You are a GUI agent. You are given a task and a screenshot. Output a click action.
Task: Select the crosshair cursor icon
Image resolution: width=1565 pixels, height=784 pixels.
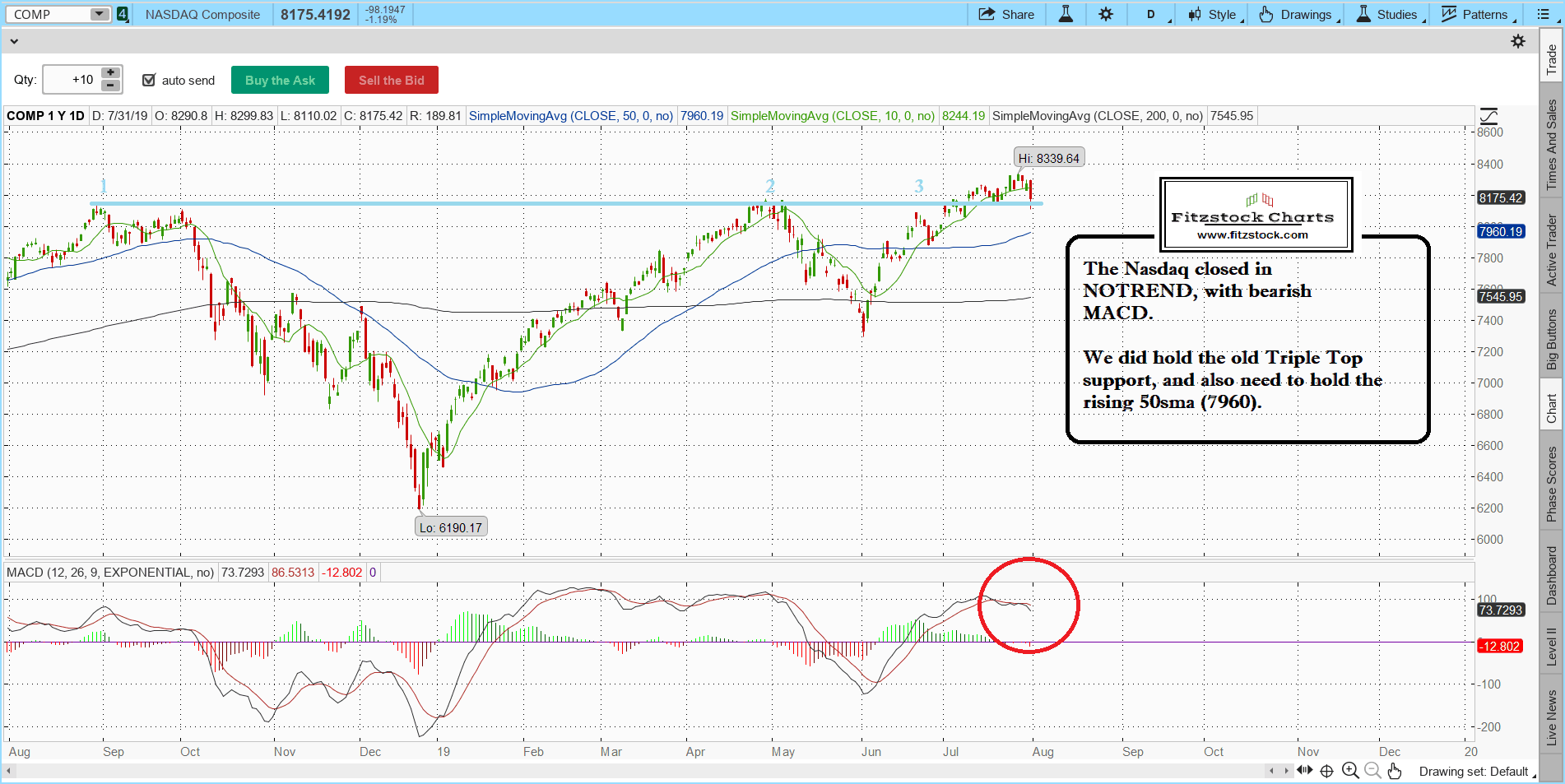pos(1326,771)
